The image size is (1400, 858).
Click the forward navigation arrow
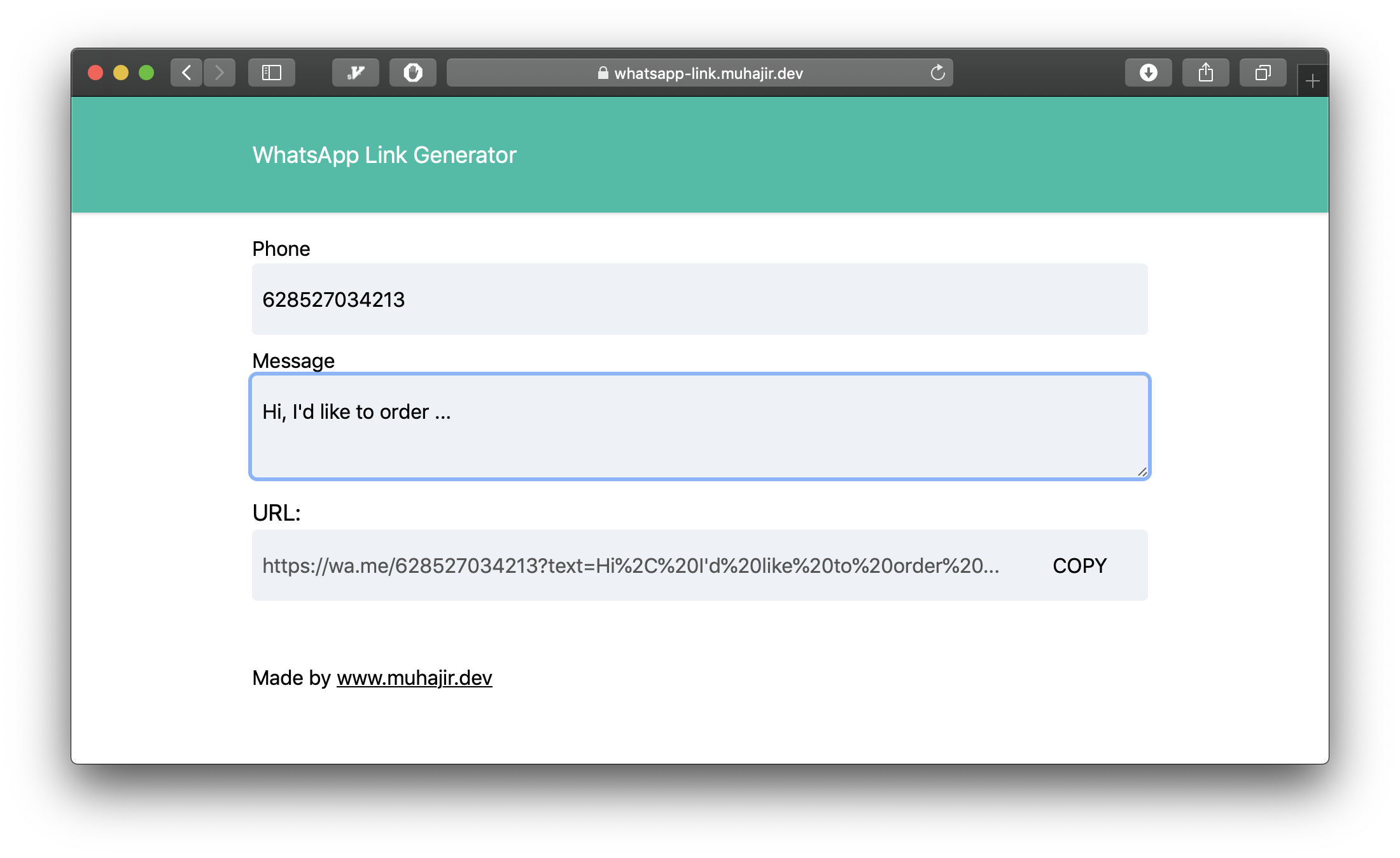220,73
